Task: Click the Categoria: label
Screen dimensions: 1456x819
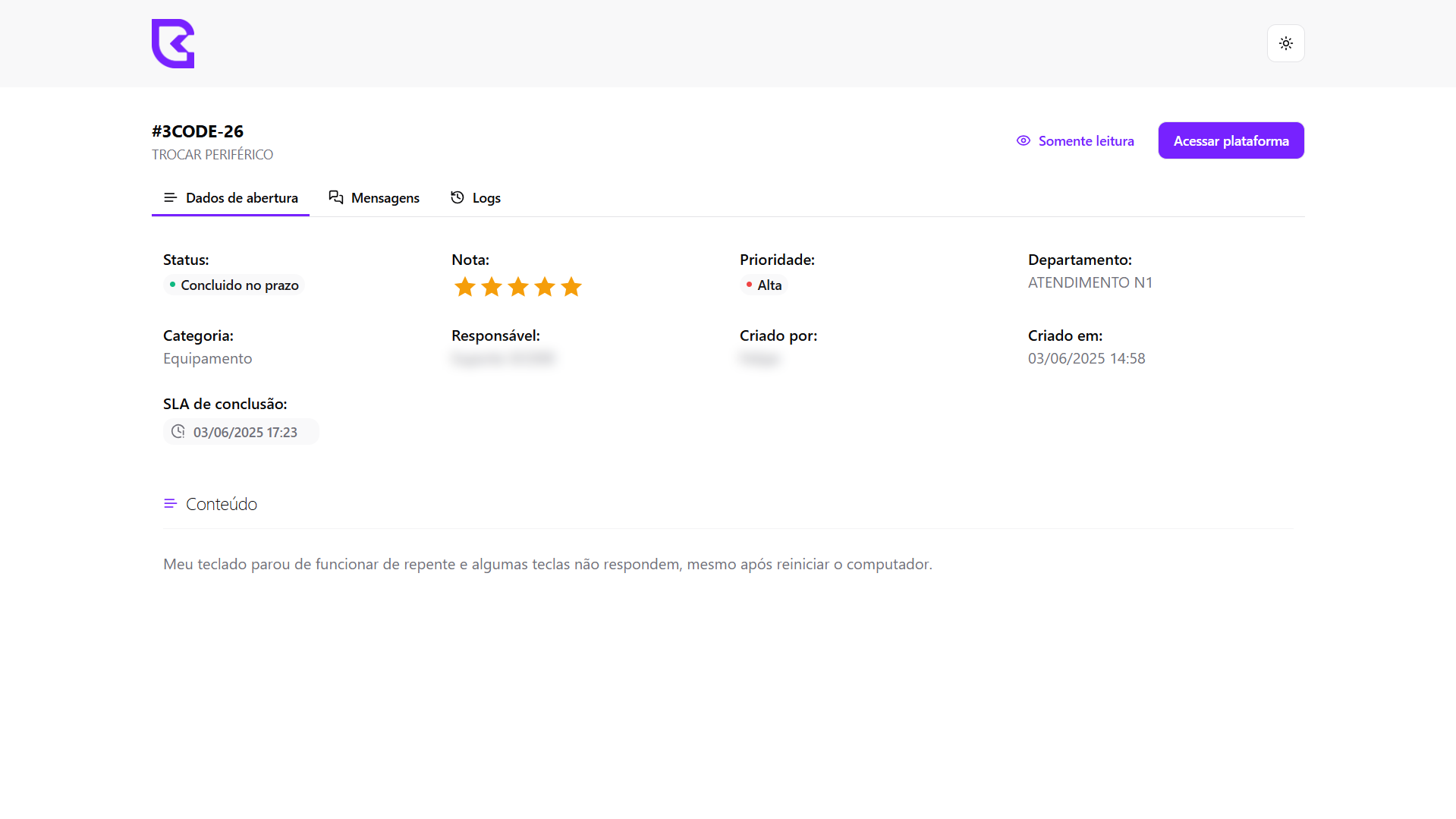Action: 198,335
